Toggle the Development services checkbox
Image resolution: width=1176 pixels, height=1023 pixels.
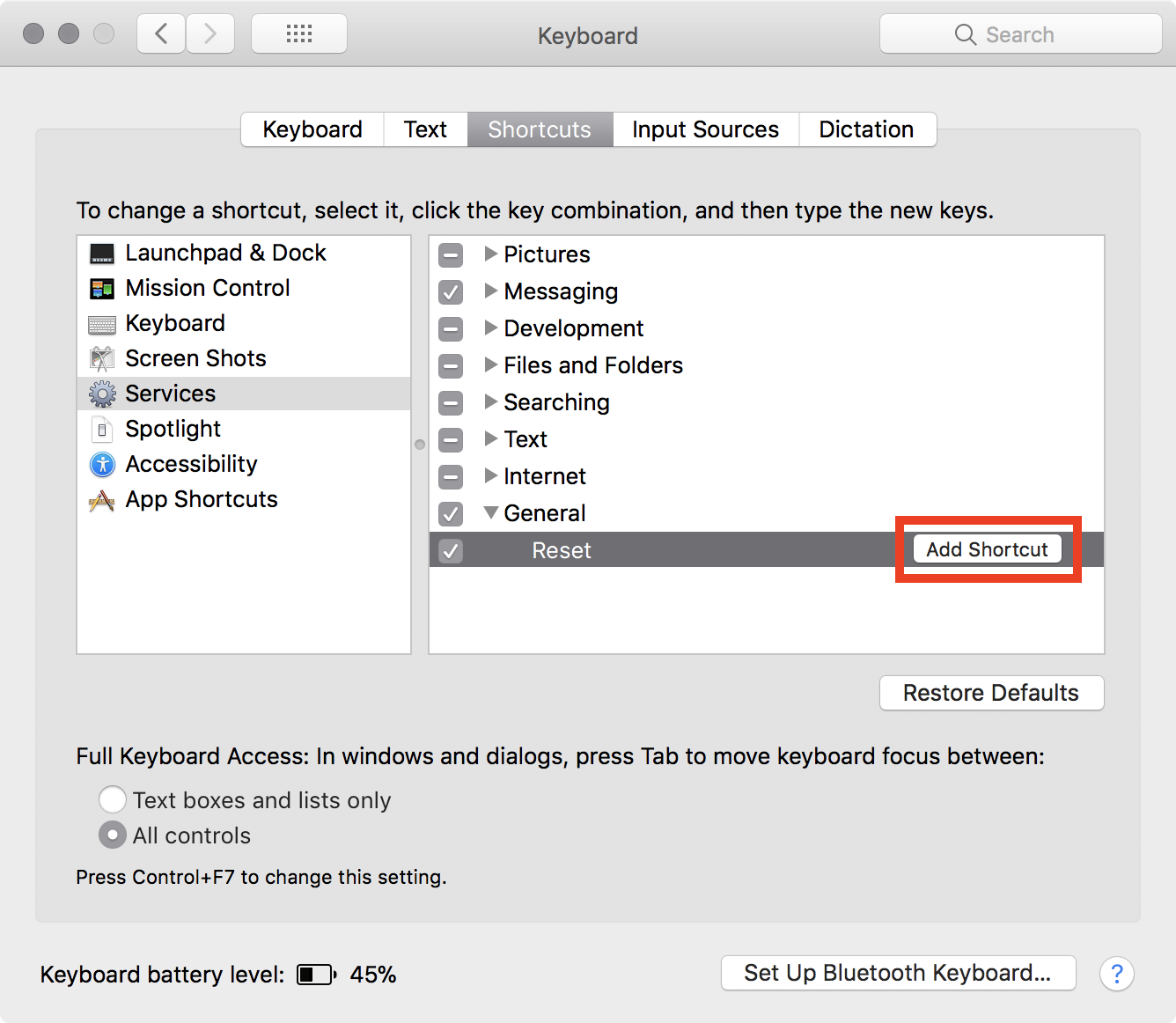tap(451, 329)
